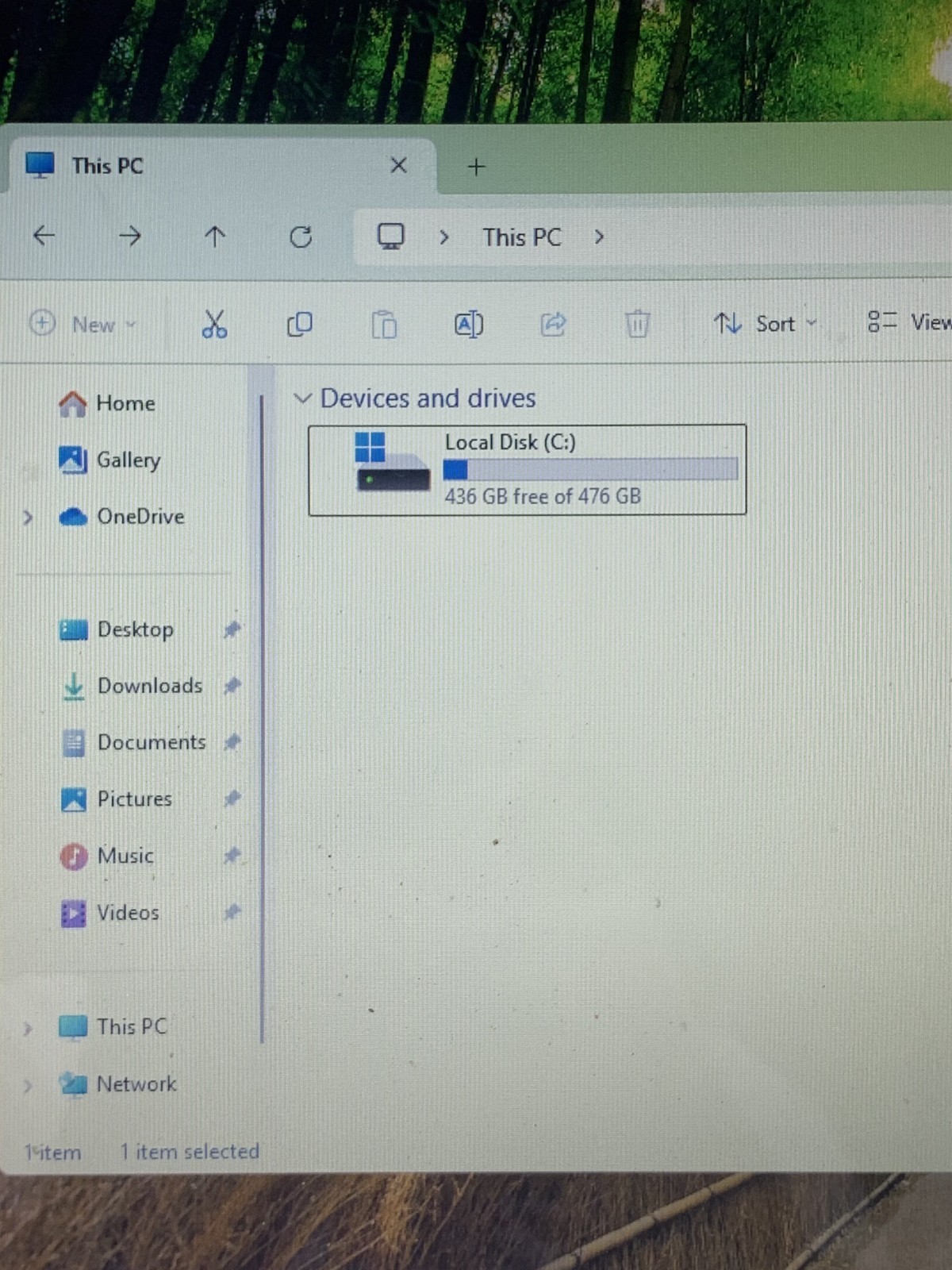The width and height of the screenshot is (952, 1270).
Task: Click the Delete trash icon
Action: point(637,324)
